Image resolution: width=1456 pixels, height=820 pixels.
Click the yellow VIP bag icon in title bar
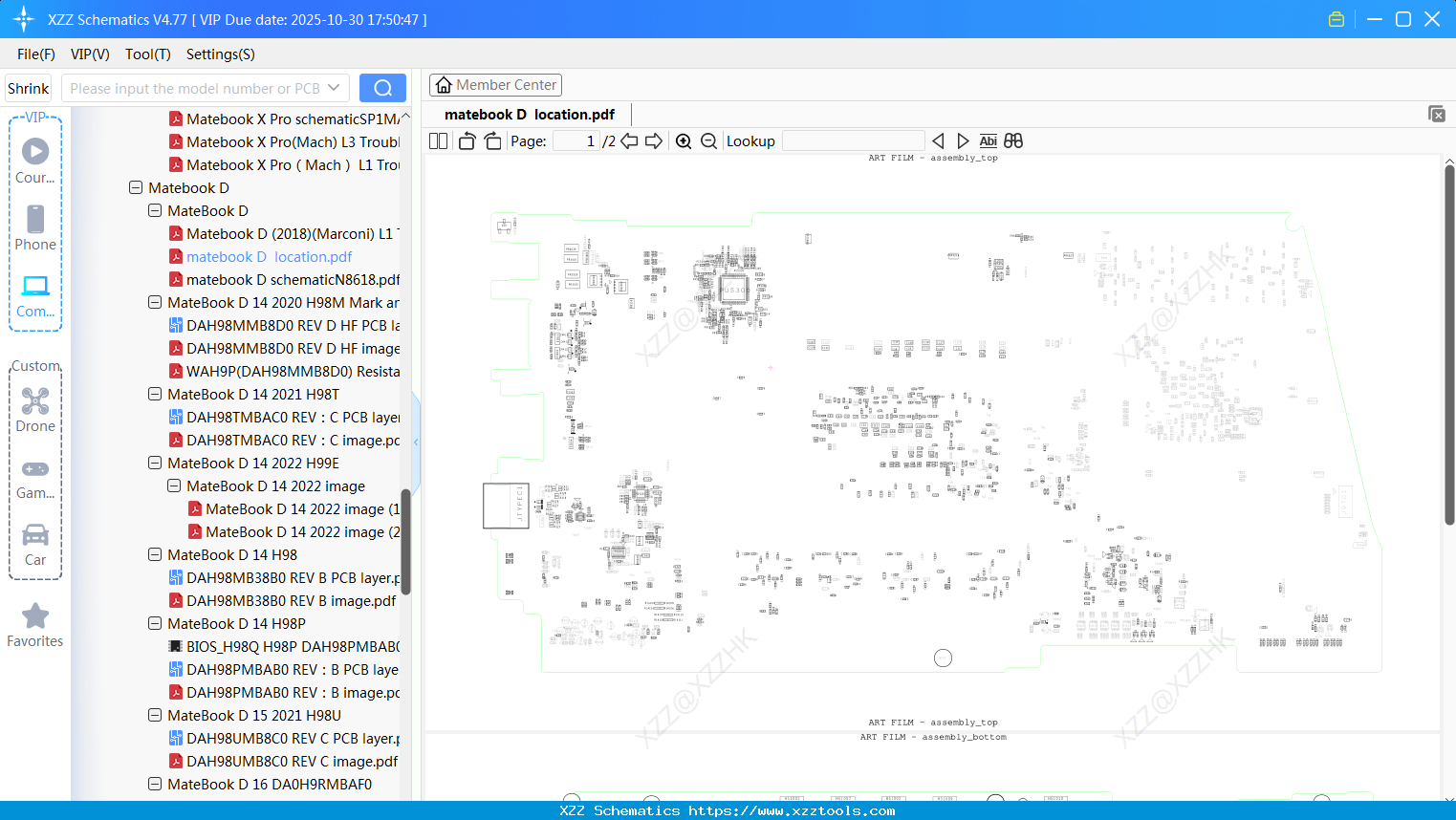coord(1336,19)
